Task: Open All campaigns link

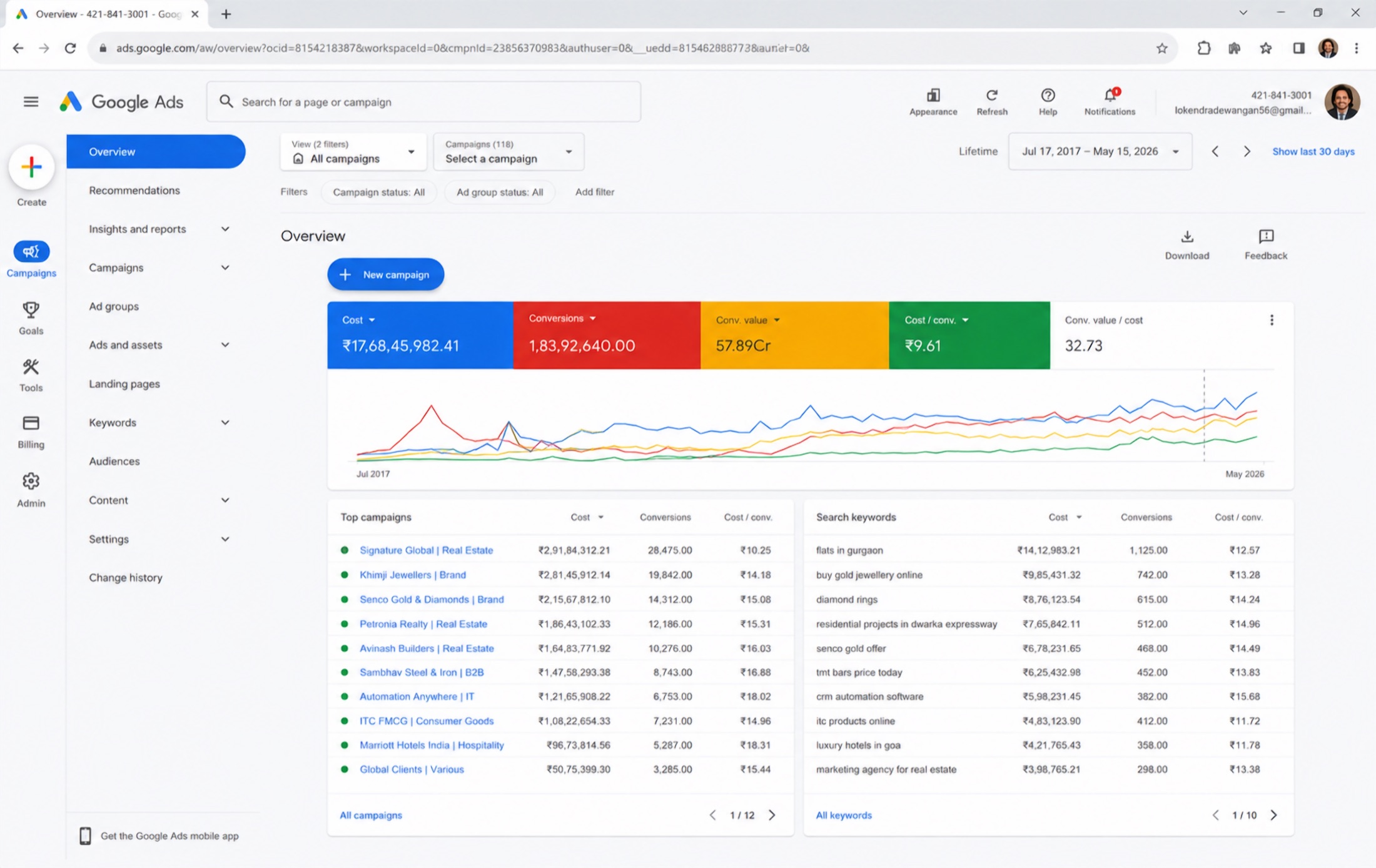Action: pos(371,815)
